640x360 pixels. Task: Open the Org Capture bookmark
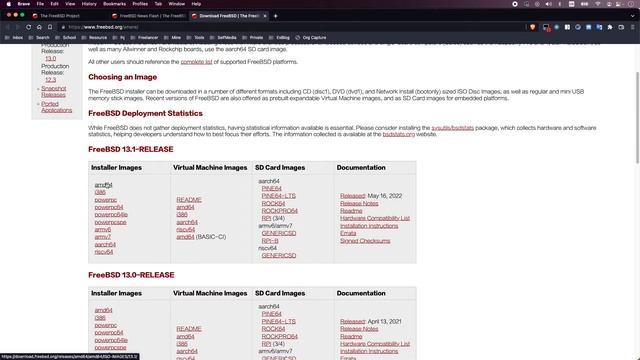pyautogui.click(x=311, y=38)
